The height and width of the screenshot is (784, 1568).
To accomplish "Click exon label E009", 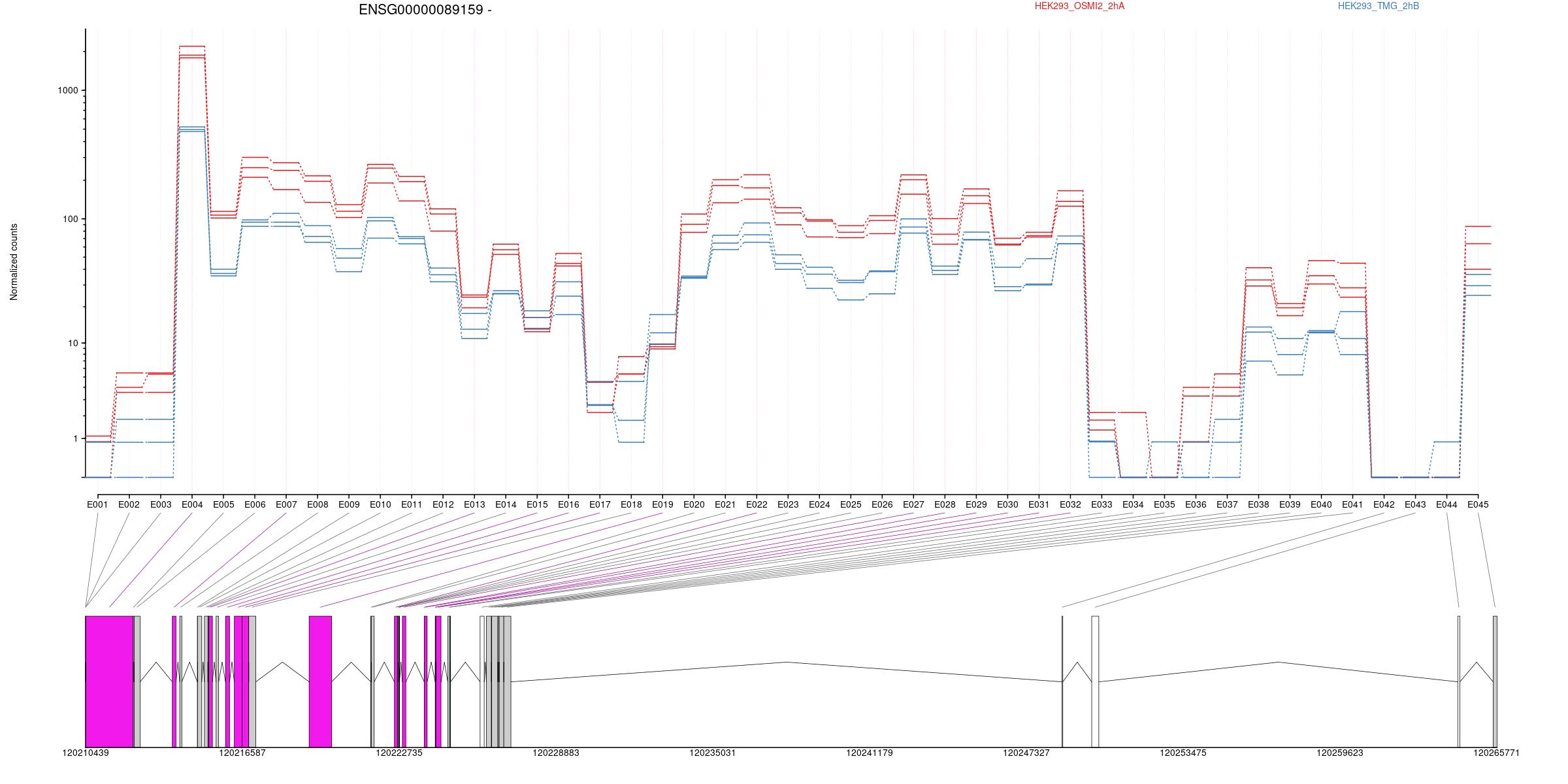I will (349, 504).
